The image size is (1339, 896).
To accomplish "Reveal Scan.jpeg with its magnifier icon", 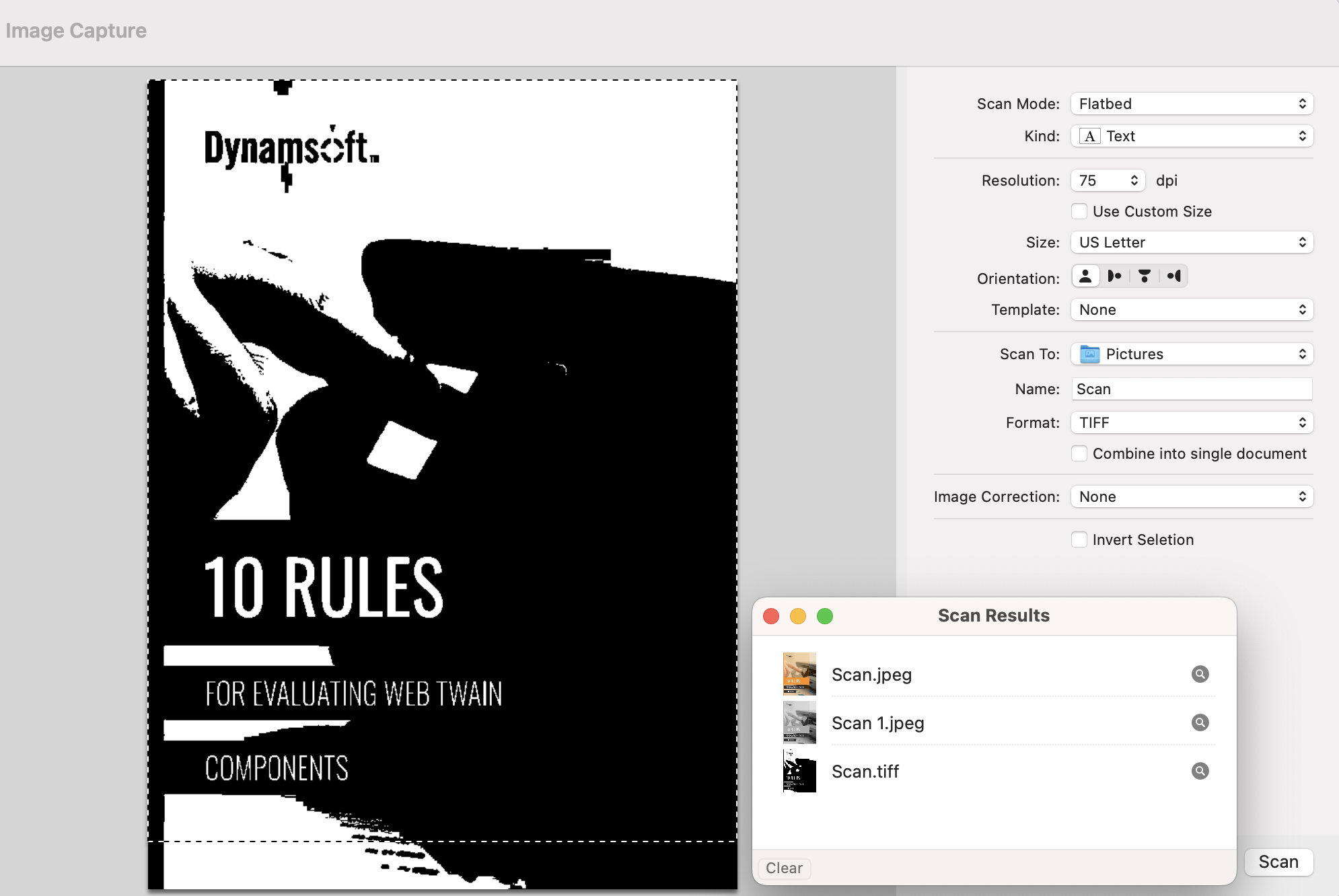I will 1200,674.
